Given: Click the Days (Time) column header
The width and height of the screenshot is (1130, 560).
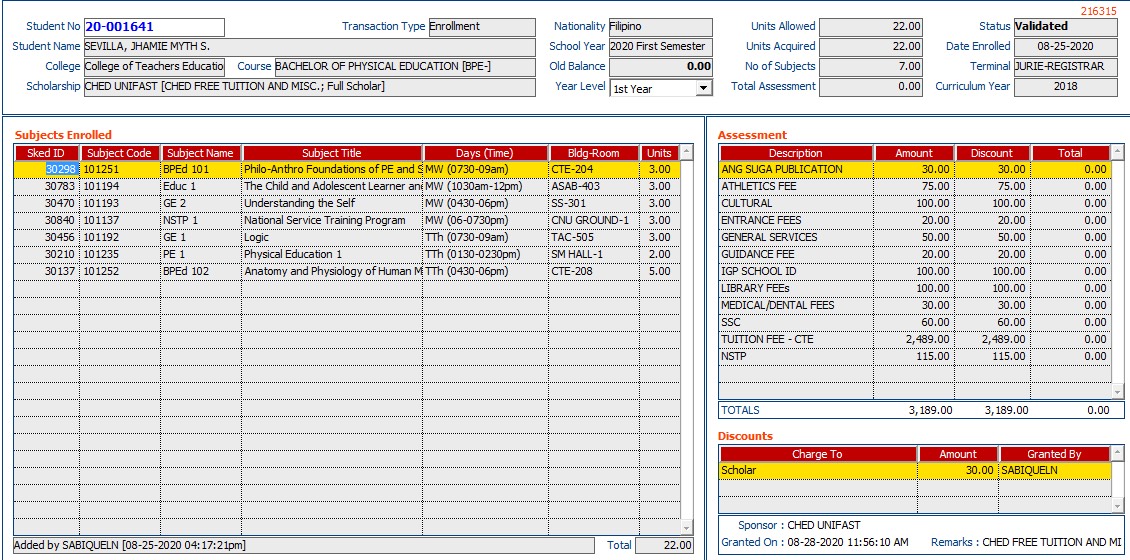Looking at the screenshot, I should tap(485, 153).
